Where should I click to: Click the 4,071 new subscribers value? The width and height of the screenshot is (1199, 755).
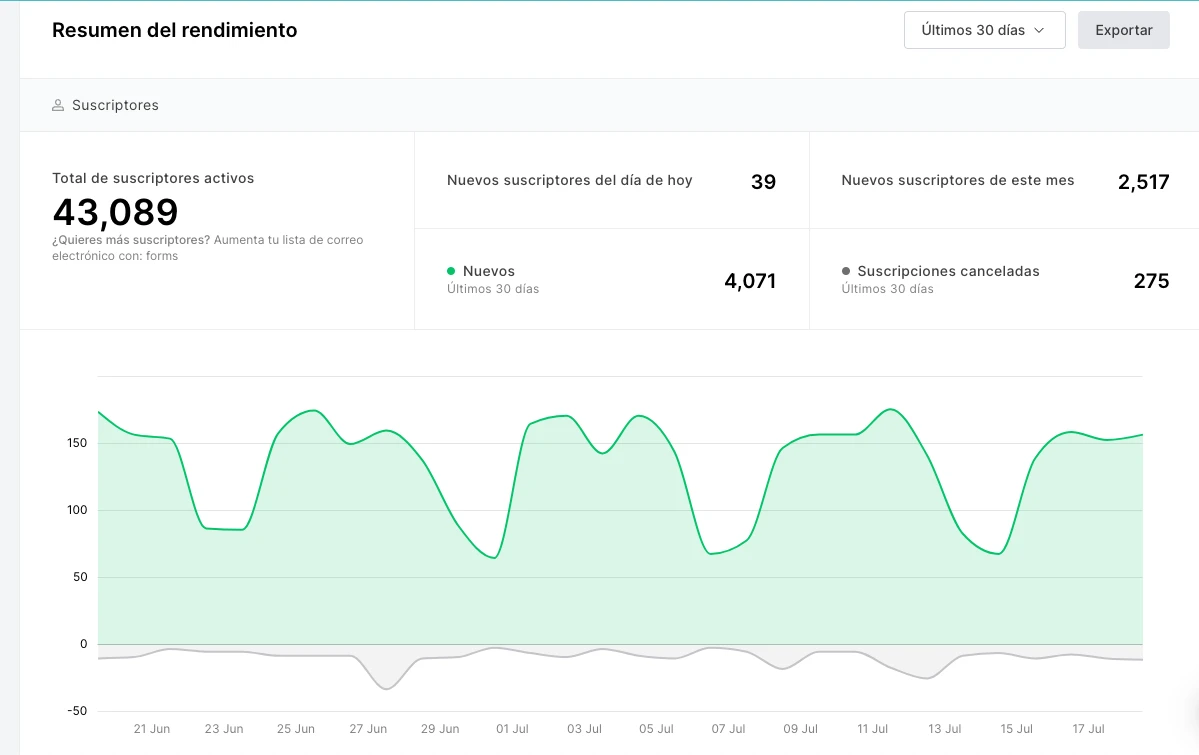coord(750,281)
